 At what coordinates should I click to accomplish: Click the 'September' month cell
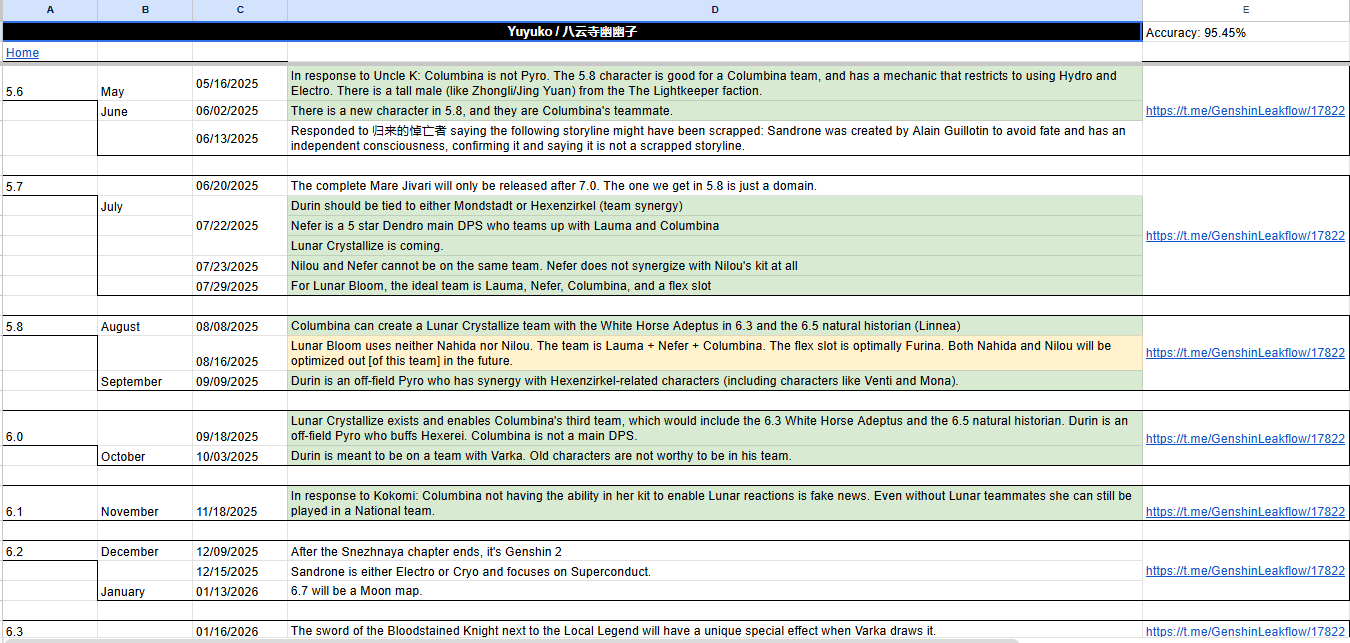coord(145,381)
